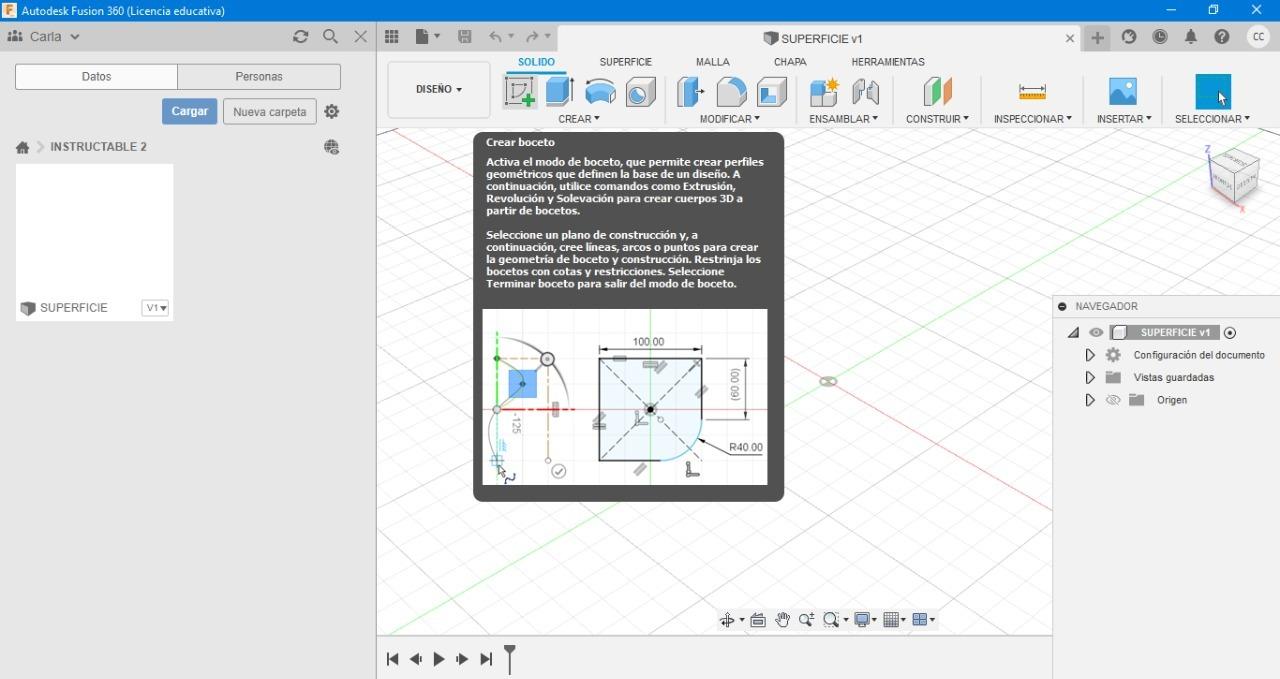Open the ENSAMBLAR dropdown menu
Screen dimensions: 1280x679
click(843, 119)
